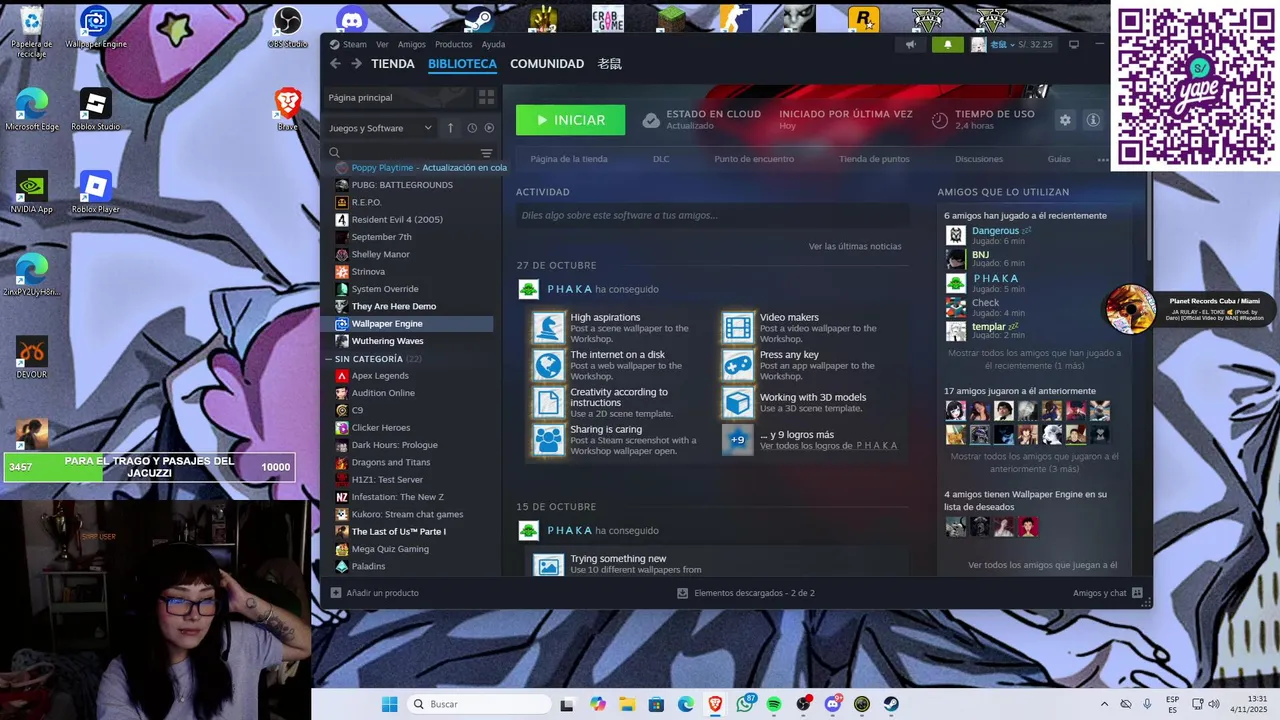This screenshot has height=720, width=1280.
Task: Open WhatsApp from the taskbar
Action: point(745,704)
